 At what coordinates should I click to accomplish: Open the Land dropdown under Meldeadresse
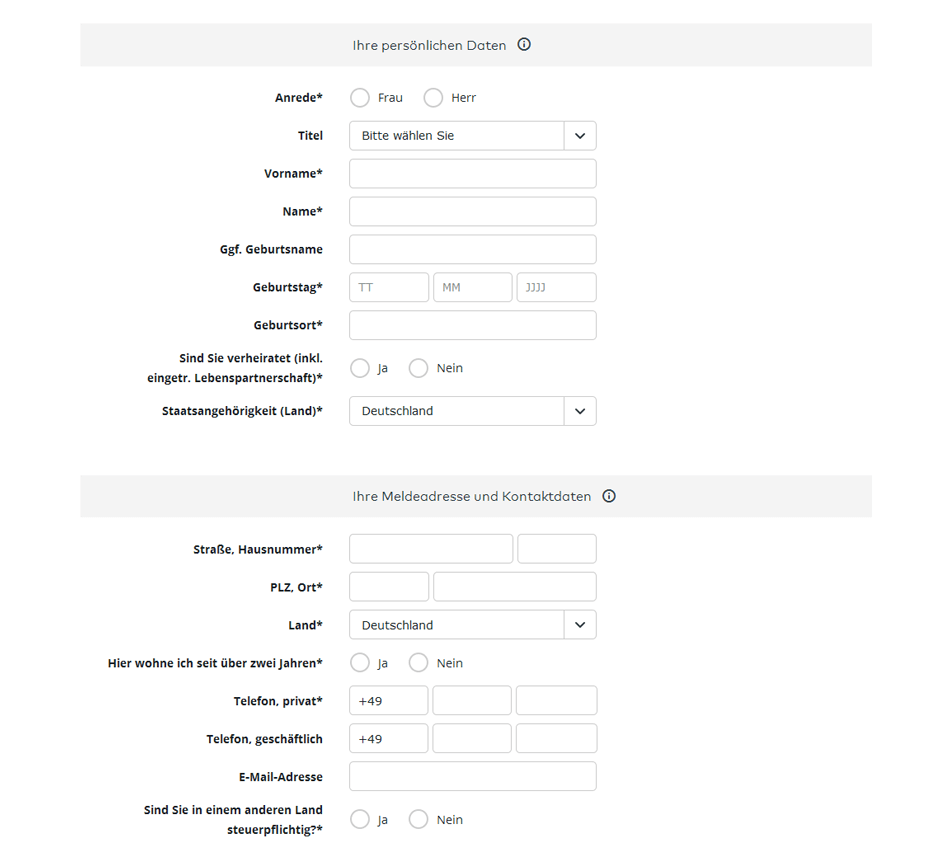(x=473, y=625)
